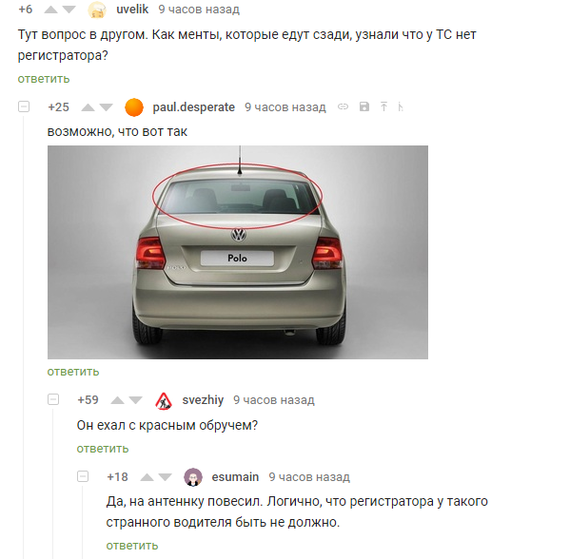
Task: Collapse svezhiy's comment branch
Action: 53,399
